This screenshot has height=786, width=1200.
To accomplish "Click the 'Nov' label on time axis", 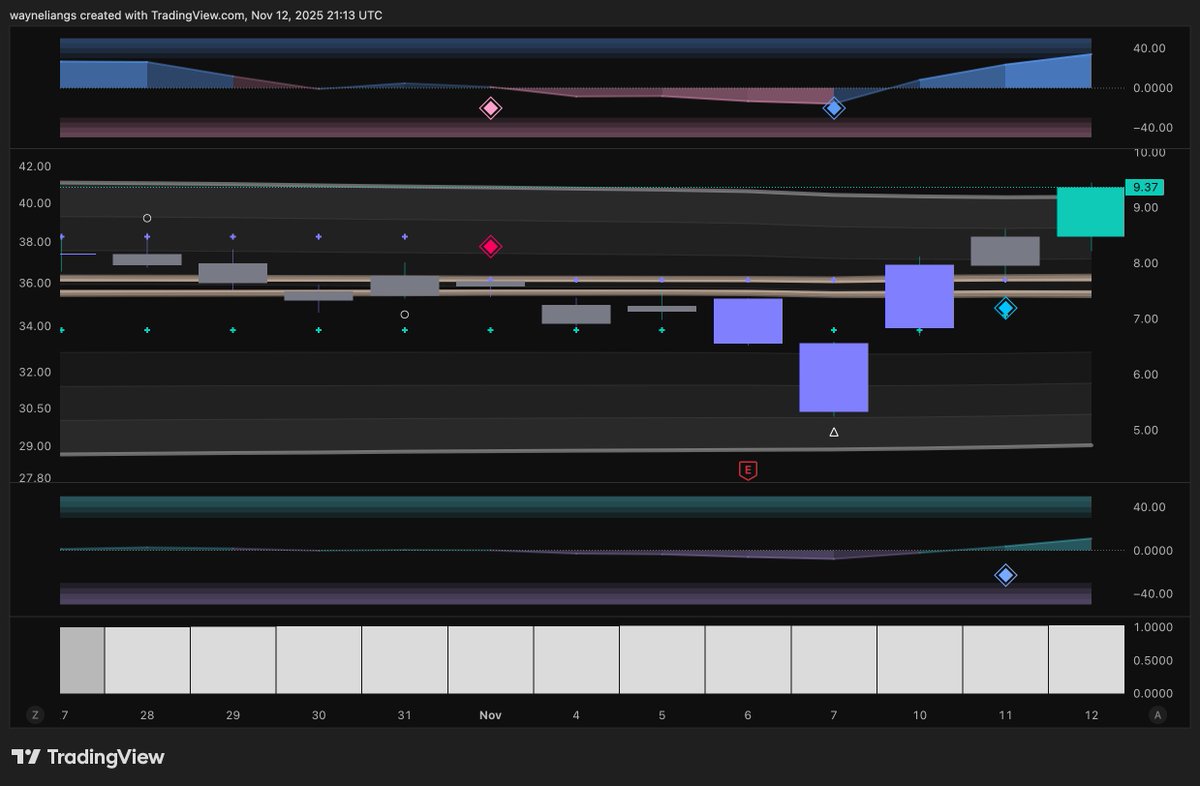I will click(x=490, y=716).
